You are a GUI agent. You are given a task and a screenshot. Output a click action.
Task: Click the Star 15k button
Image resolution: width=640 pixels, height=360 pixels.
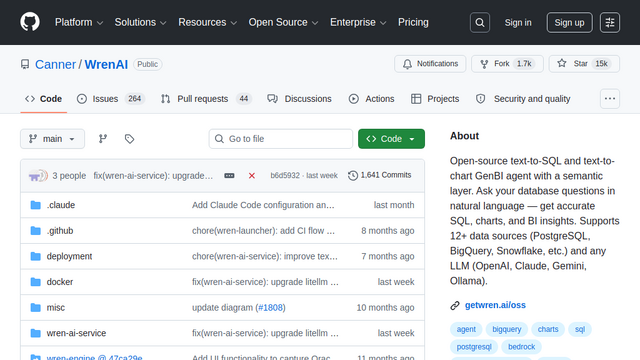click(584, 64)
